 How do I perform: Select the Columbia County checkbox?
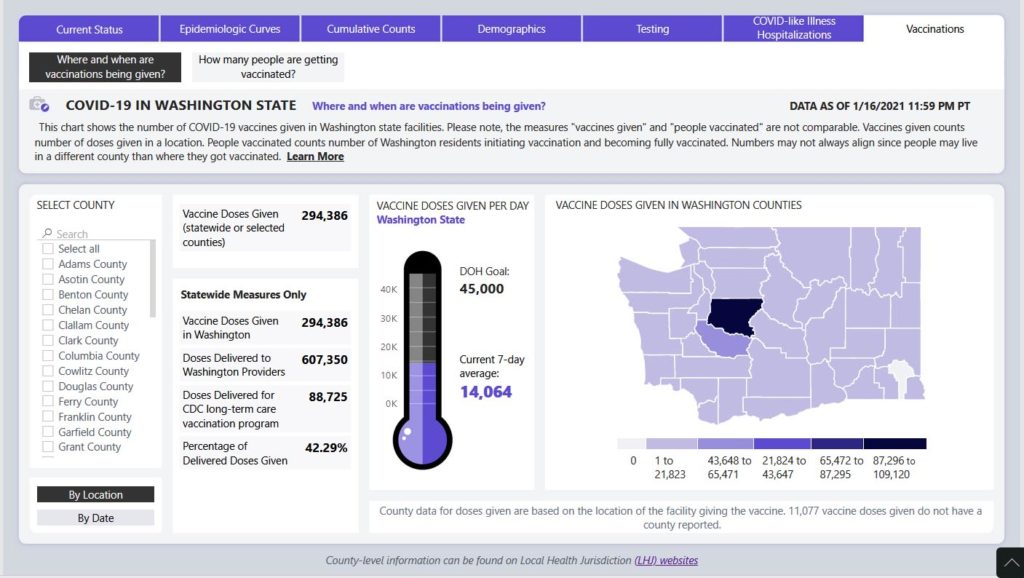48,355
